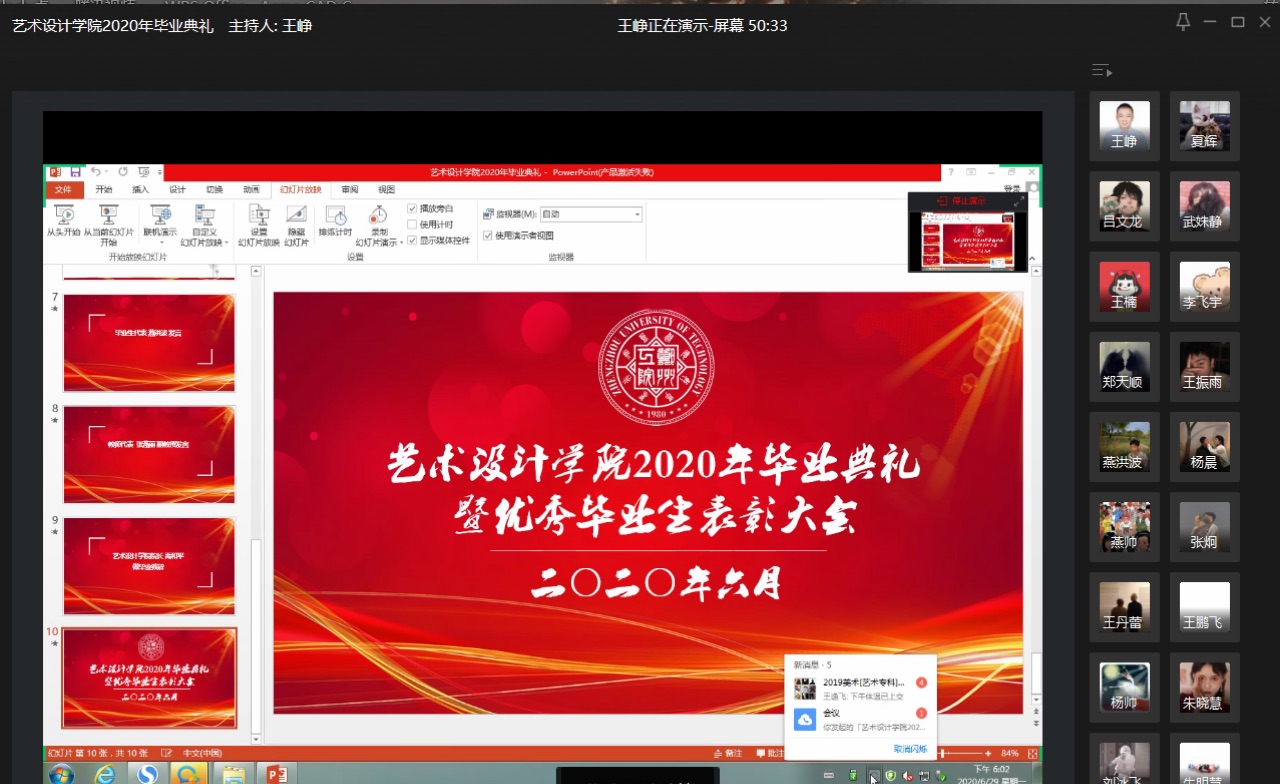Switch to the 插入 ribbon tab
The height and width of the screenshot is (784, 1280).
click(x=140, y=189)
